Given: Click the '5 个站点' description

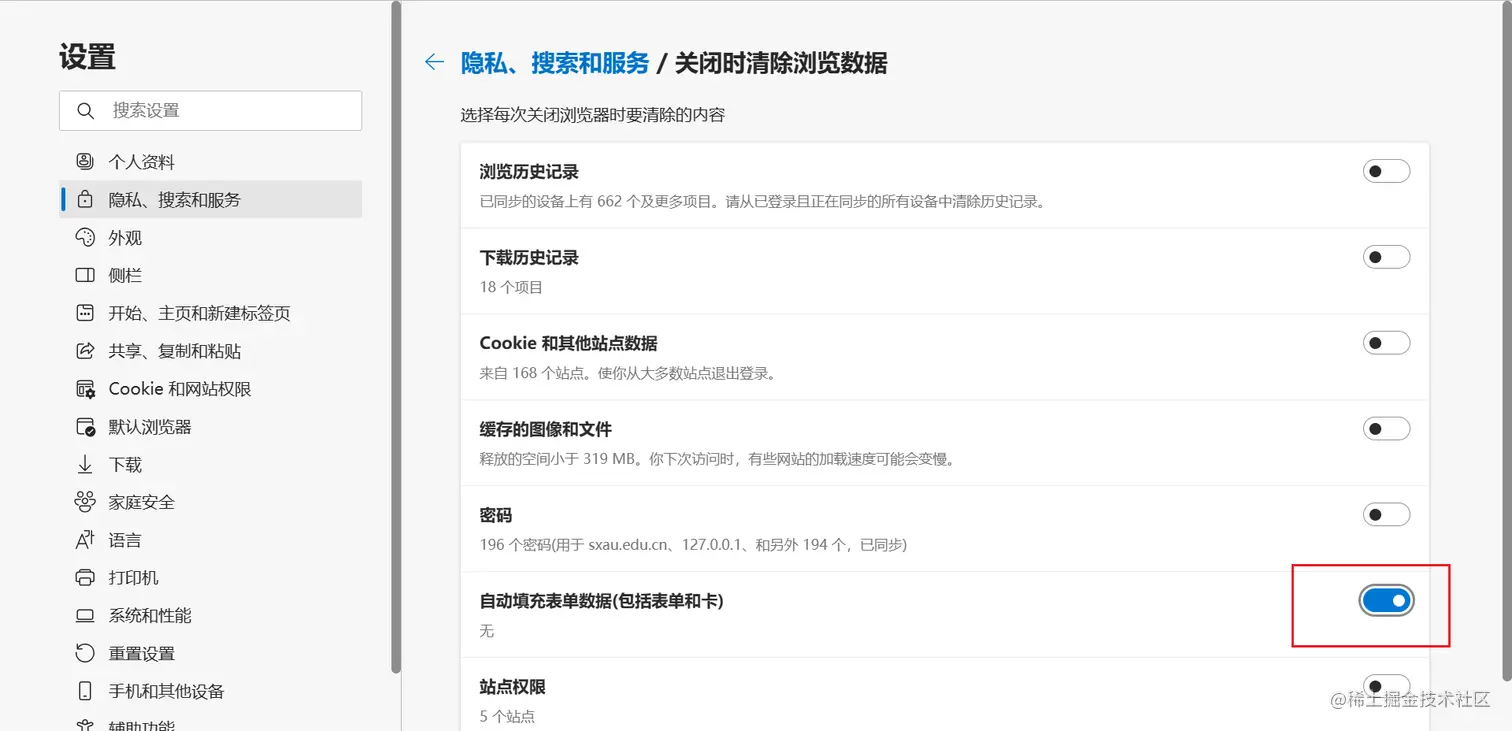Looking at the screenshot, I should click(x=507, y=717).
